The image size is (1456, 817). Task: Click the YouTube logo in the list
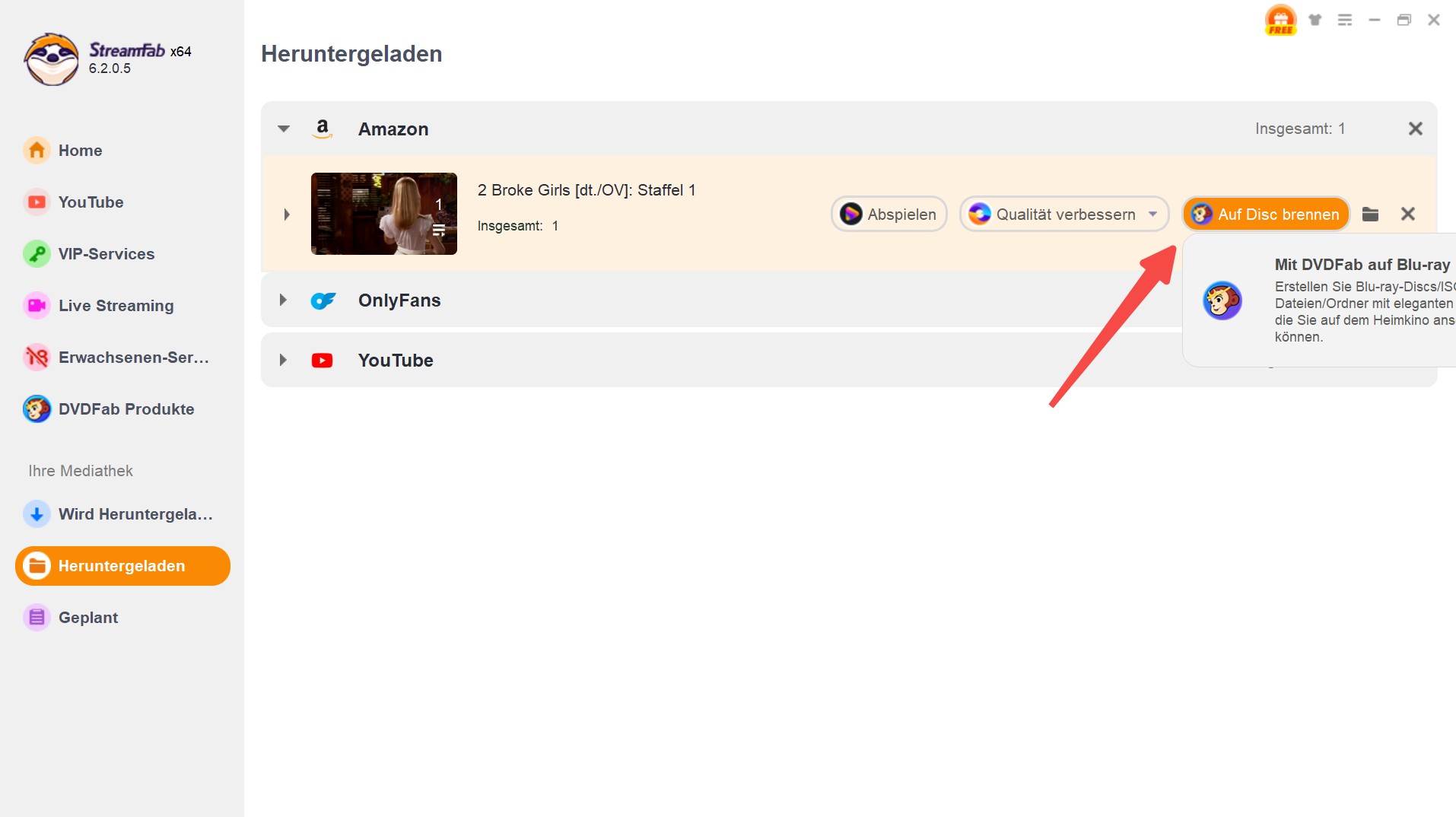322,361
